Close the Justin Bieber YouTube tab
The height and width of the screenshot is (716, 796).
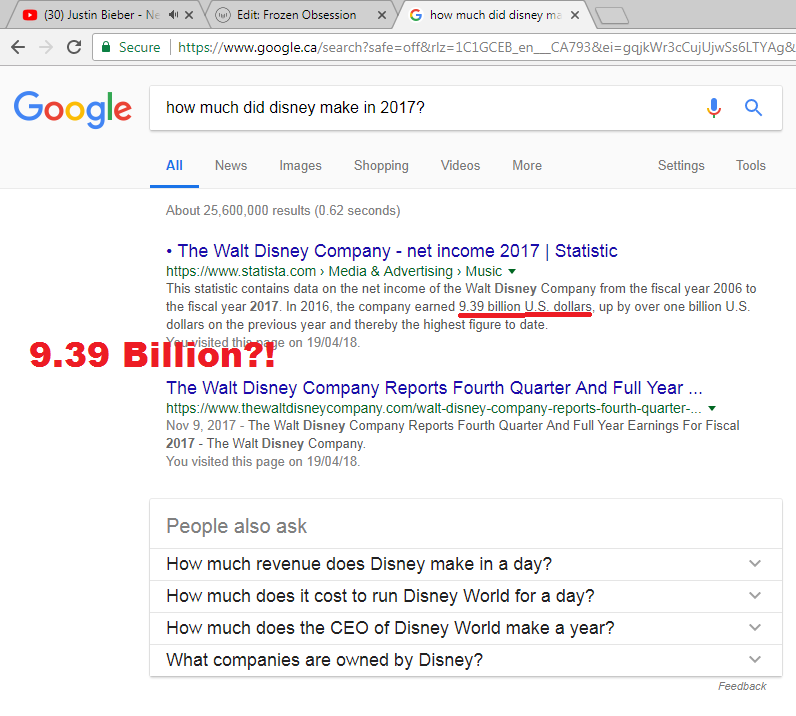[189, 15]
